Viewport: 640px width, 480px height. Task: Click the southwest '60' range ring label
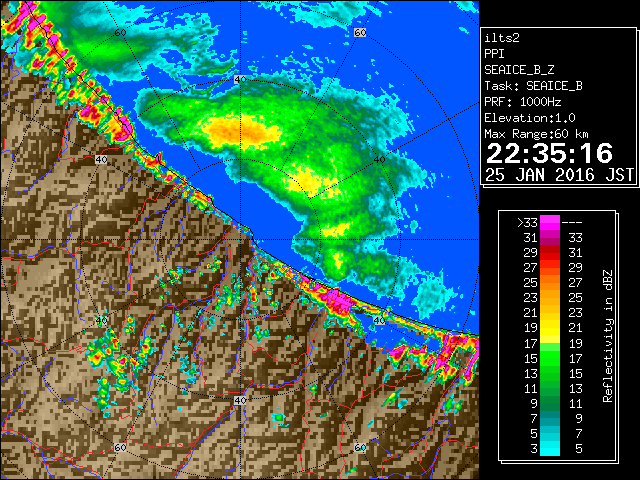click(120, 448)
